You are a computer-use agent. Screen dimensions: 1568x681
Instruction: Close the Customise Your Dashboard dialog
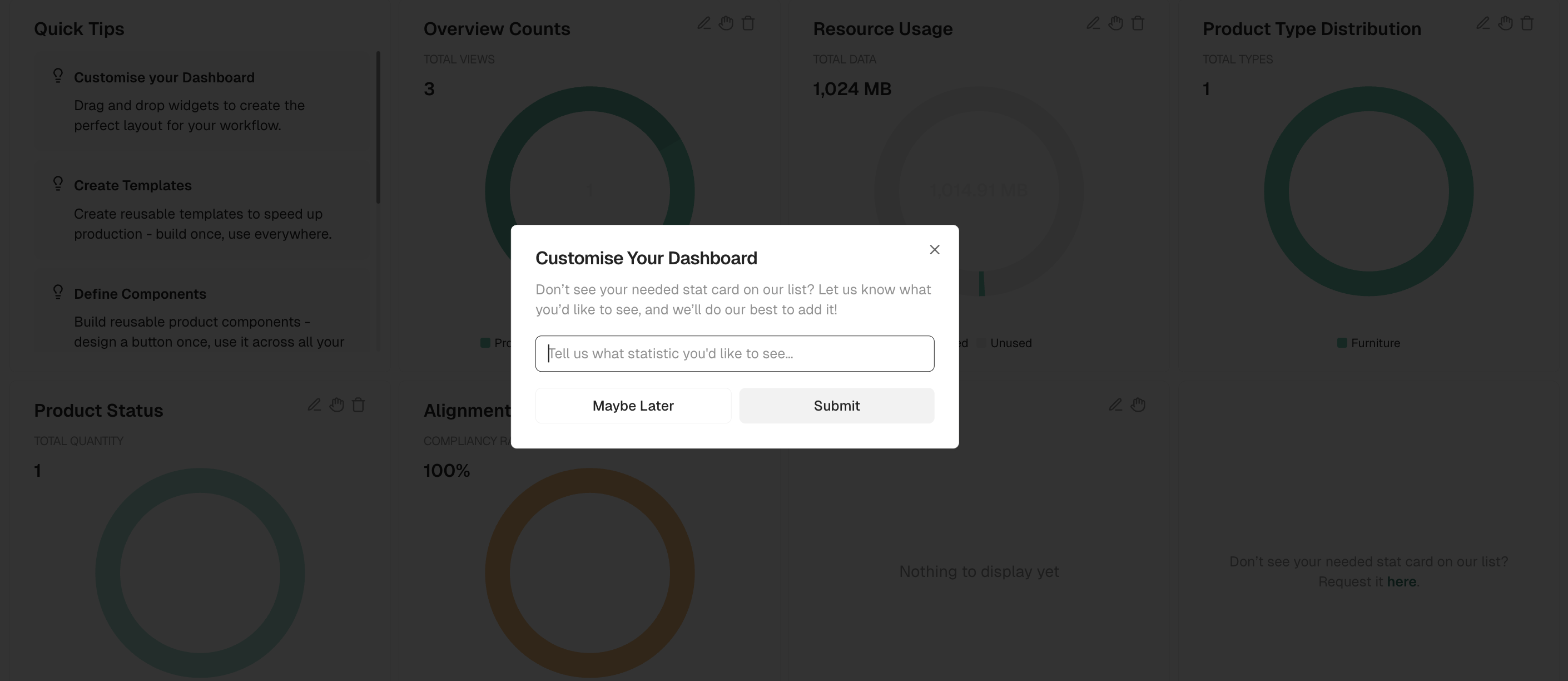point(934,250)
